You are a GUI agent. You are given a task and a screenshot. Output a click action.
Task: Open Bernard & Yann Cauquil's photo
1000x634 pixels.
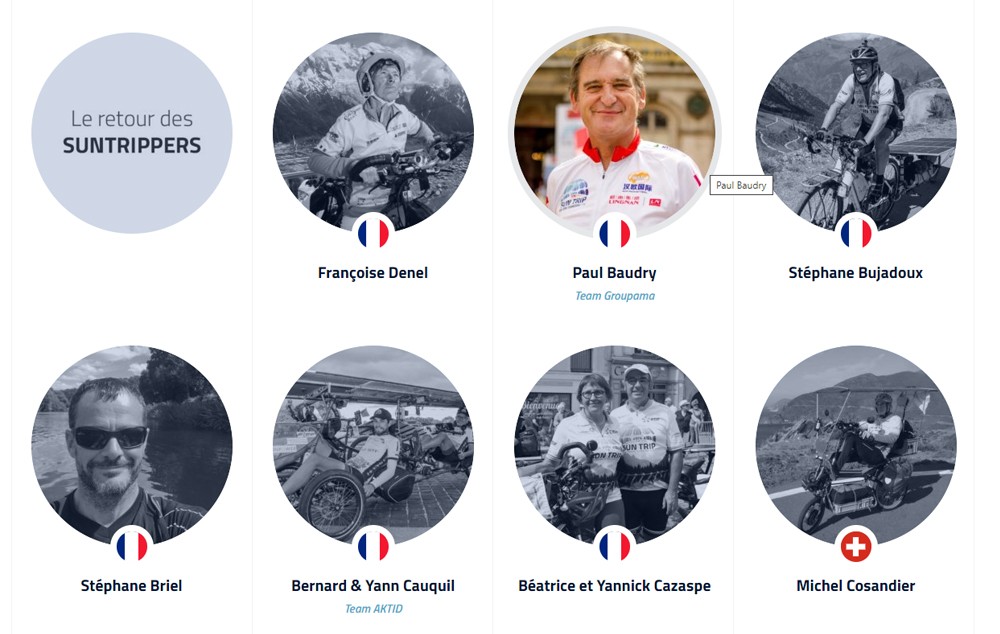(x=373, y=440)
